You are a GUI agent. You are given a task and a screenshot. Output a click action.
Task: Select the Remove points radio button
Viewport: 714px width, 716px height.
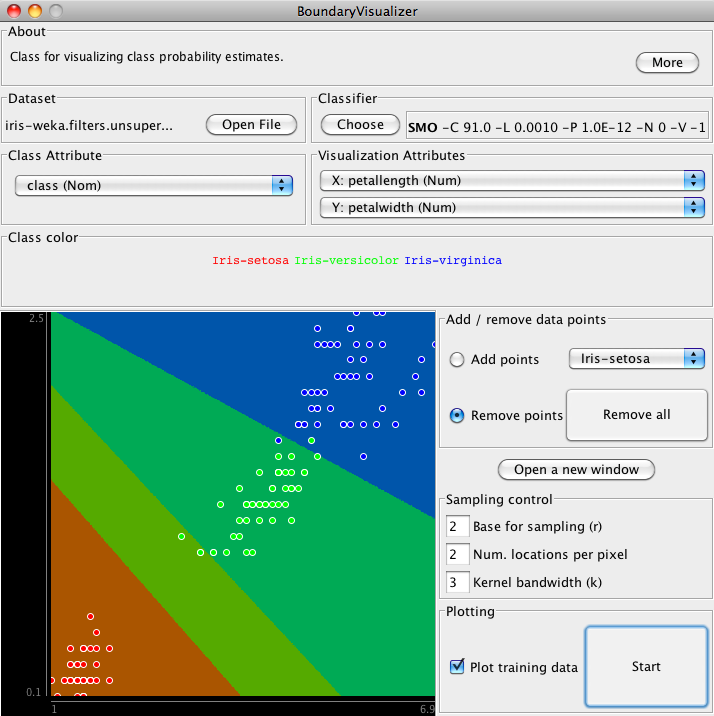click(458, 416)
